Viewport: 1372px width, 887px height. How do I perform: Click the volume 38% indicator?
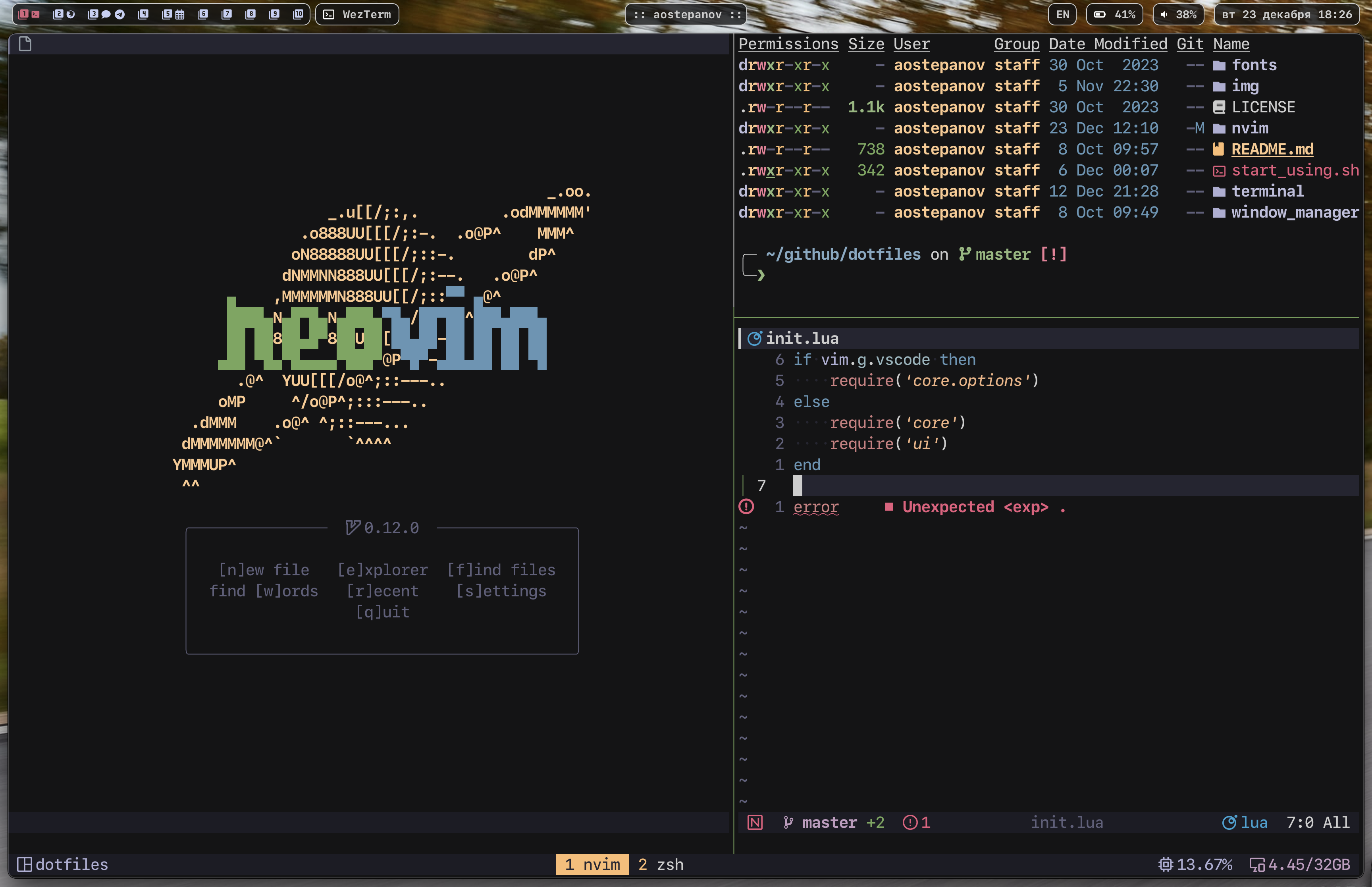(1178, 14)
